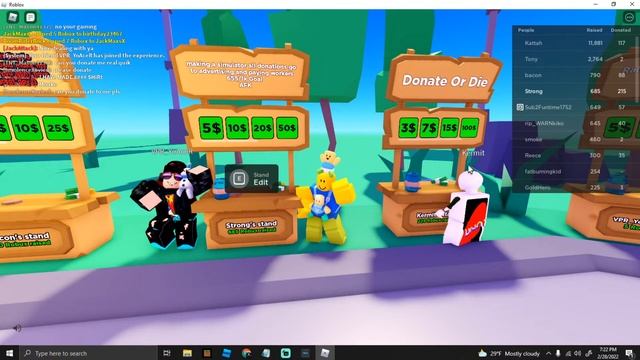Open the taskbar clock and date
This screenshot has height=360, width=640.
coord(607,353)
